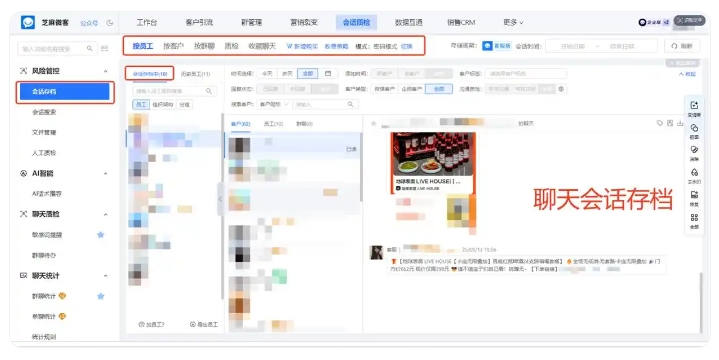Image resolution: width=719 pixels, height=360 pixels.
Task: Select 微信客户 in the customer type filter
Action: (x=385, y=89)
